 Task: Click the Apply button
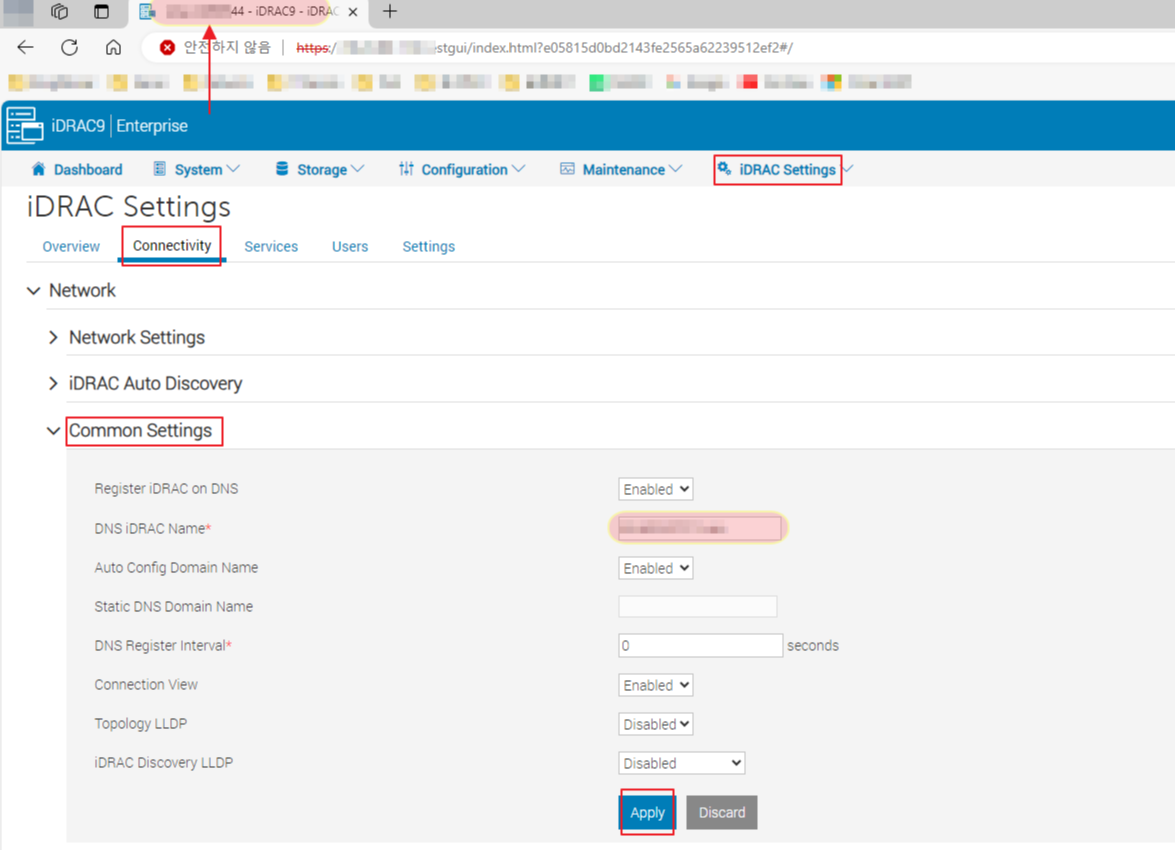click(647, 813)
